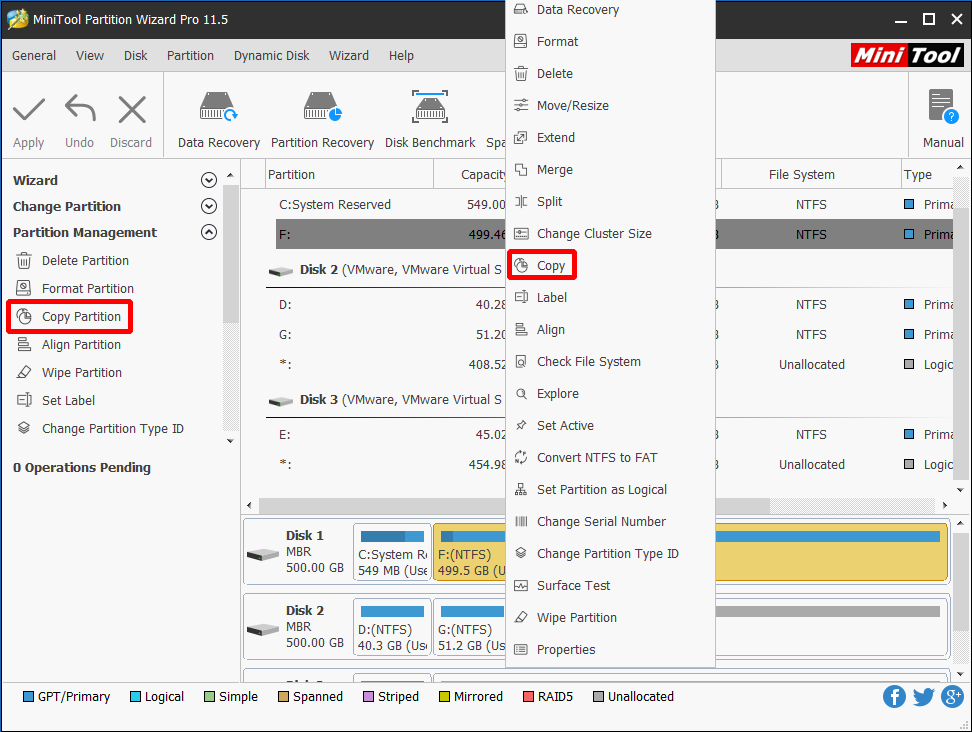The width and height of the screenshot is (972, 732).
Task: Click the Partition column header
Action: pyautogui.click(x=349, y=175)
